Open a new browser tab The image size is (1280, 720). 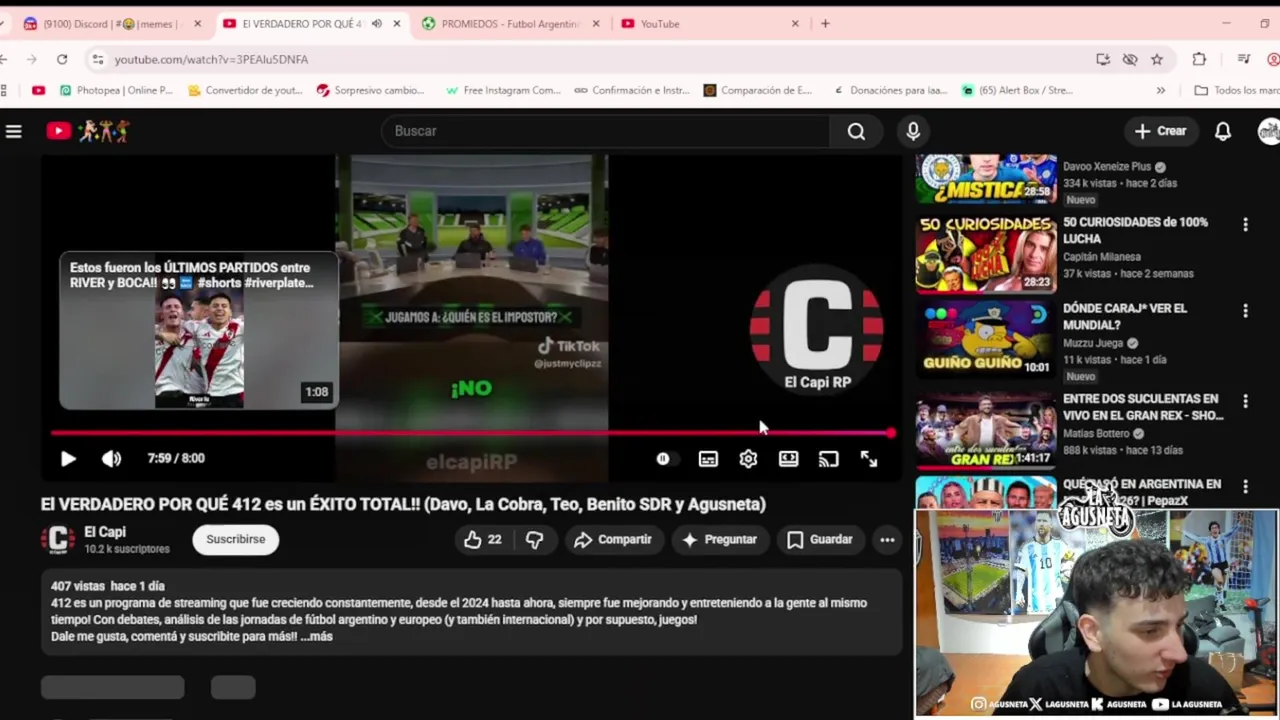(x=825, y=24)
